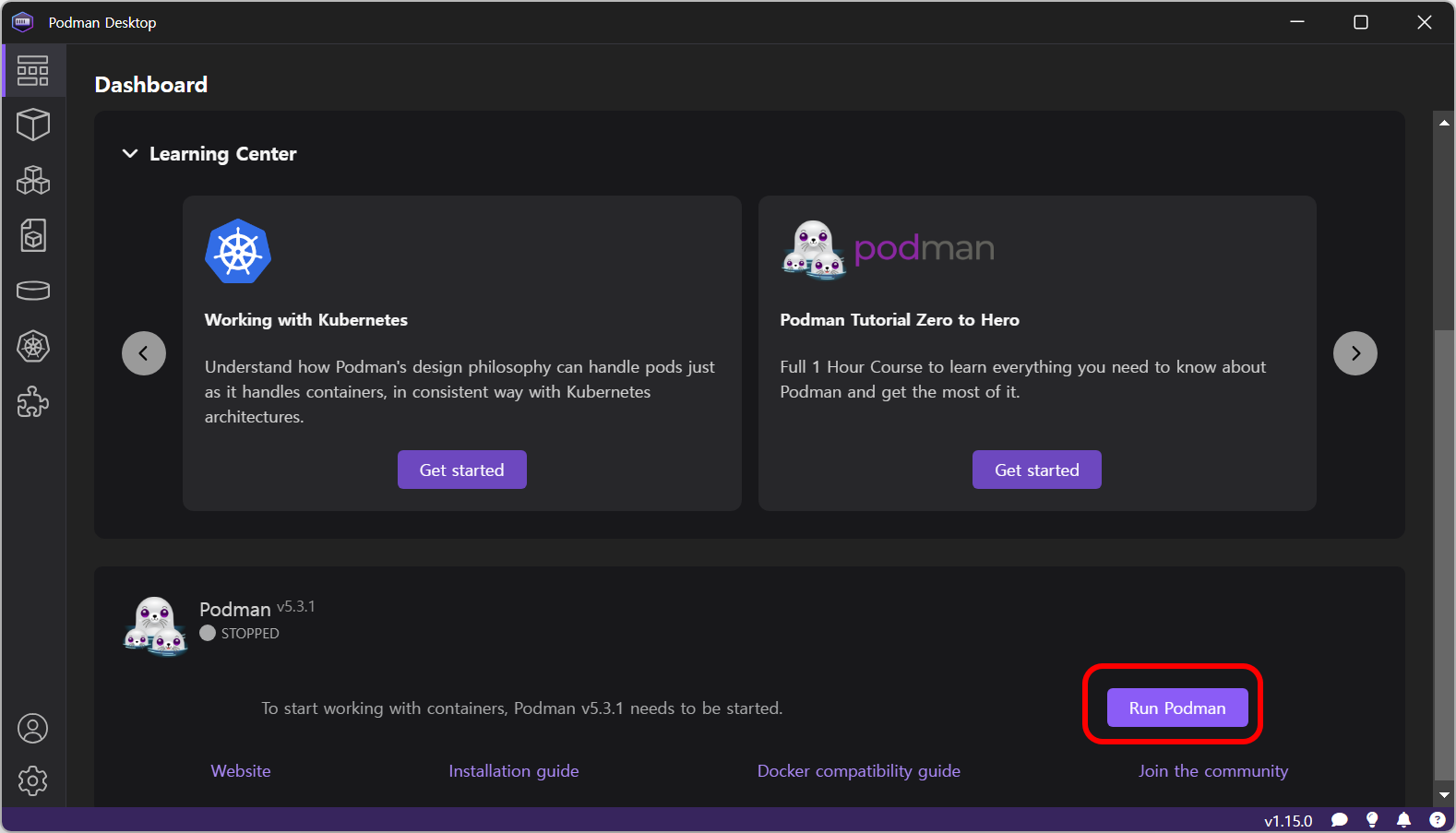Click the Run Podman button
The height and width of the screenshot is (833, 1456).
point(1177,708)
